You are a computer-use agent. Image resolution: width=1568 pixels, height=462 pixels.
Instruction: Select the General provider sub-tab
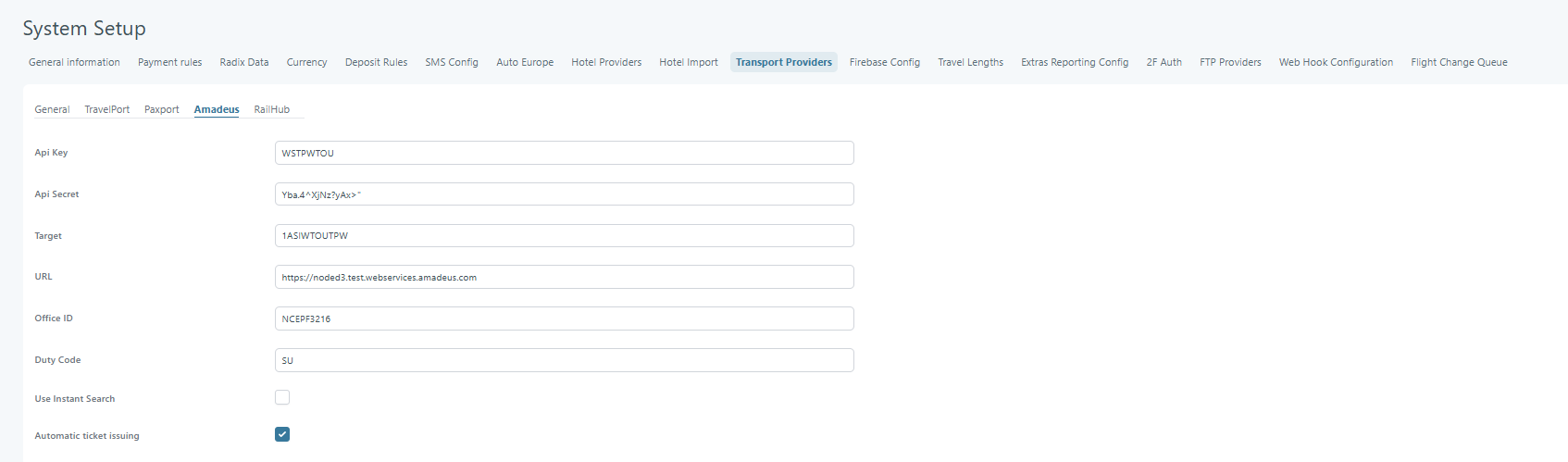tap(52, 109)
